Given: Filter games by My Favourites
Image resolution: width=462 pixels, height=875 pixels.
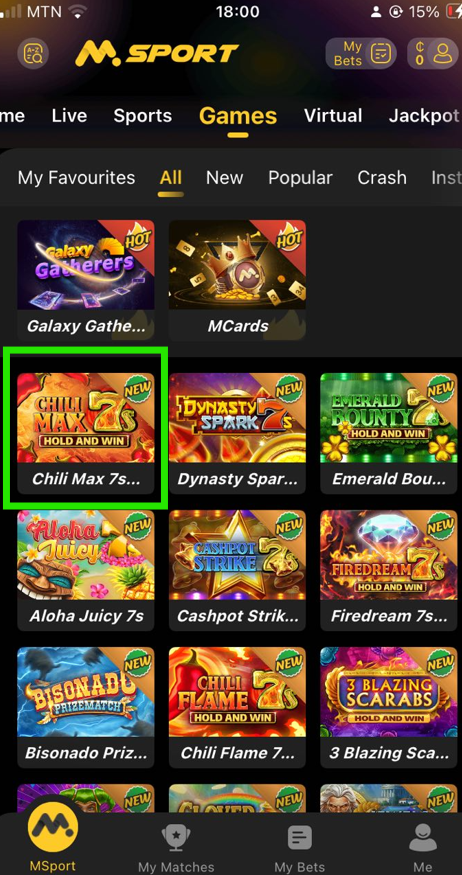Looking at the screenshot, I should pyautogui.click(x=76, y=177).
